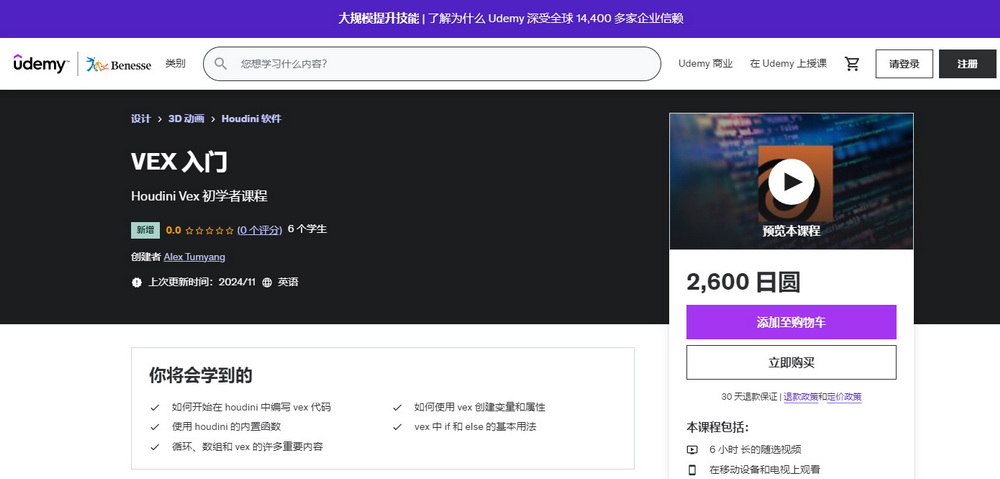Click the course preview thumbnail image

[x=791, y=181]
